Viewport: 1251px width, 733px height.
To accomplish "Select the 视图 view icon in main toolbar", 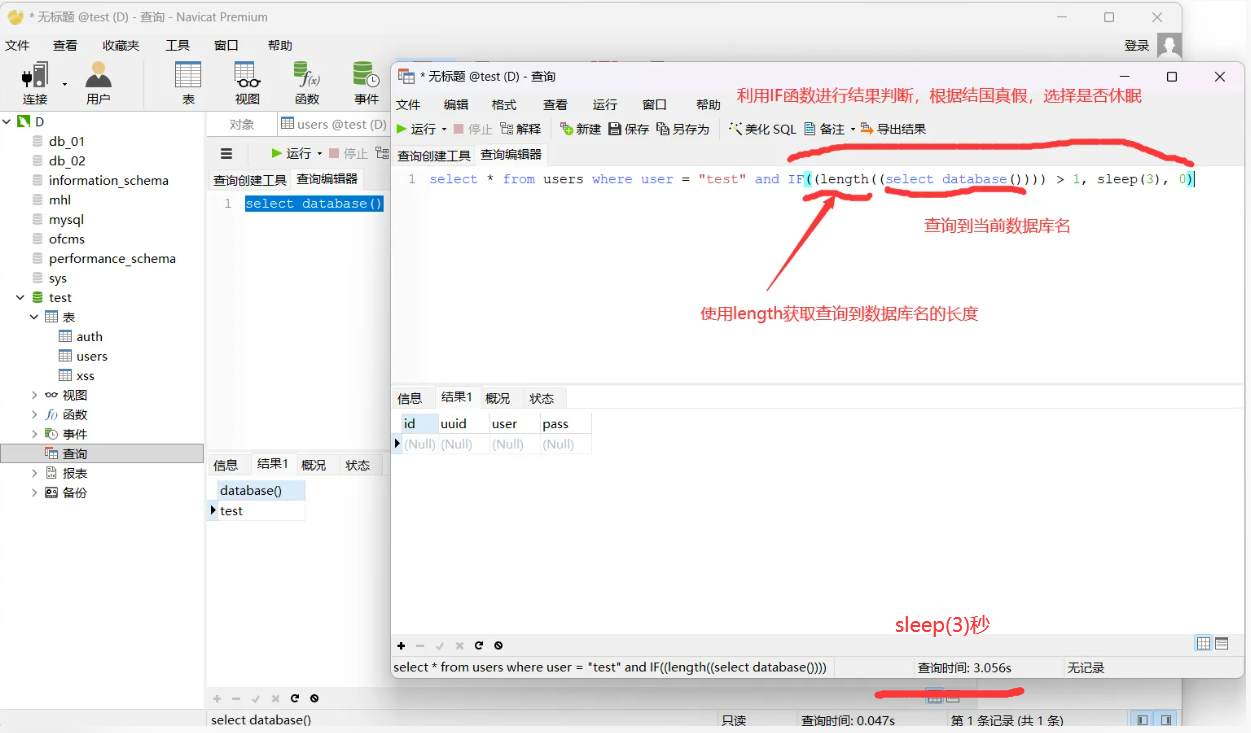I will 247,83.
